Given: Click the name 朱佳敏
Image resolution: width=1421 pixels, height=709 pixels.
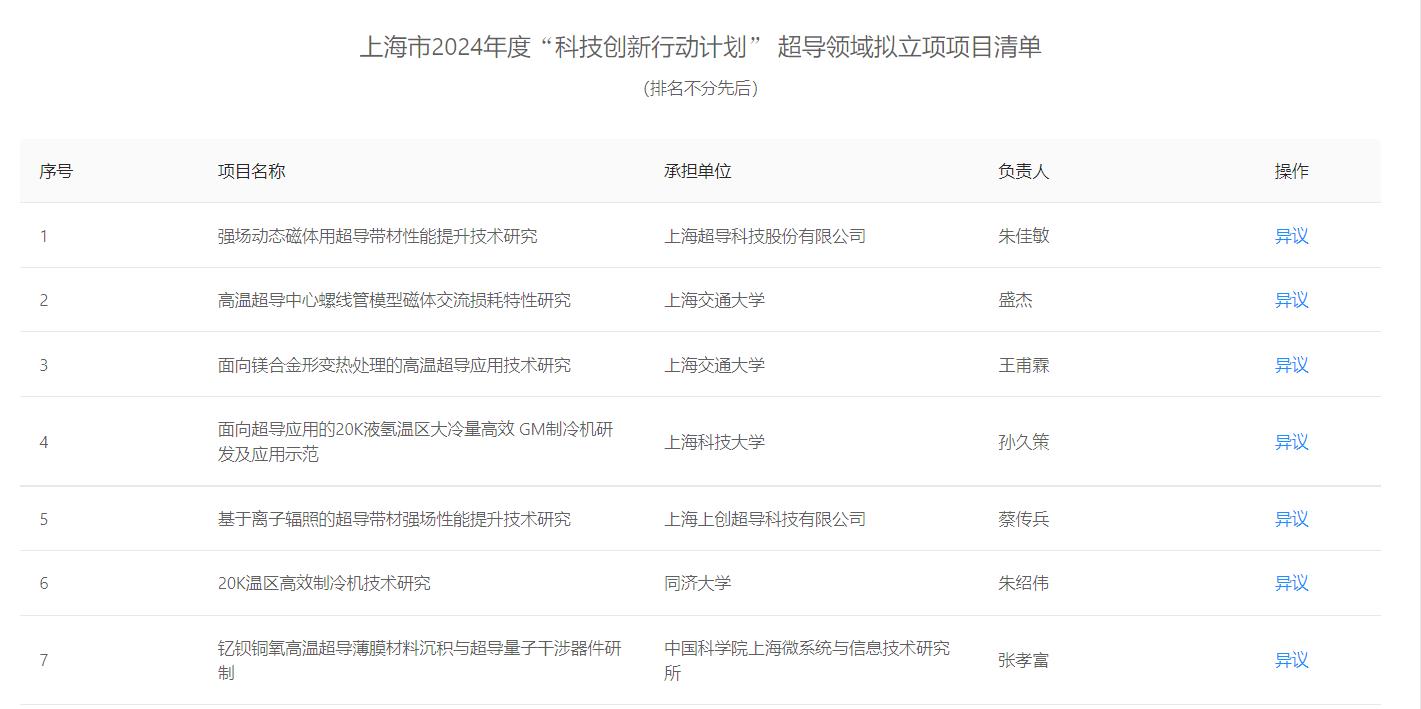Looking at the screenshot, I should coord(1024,236).
